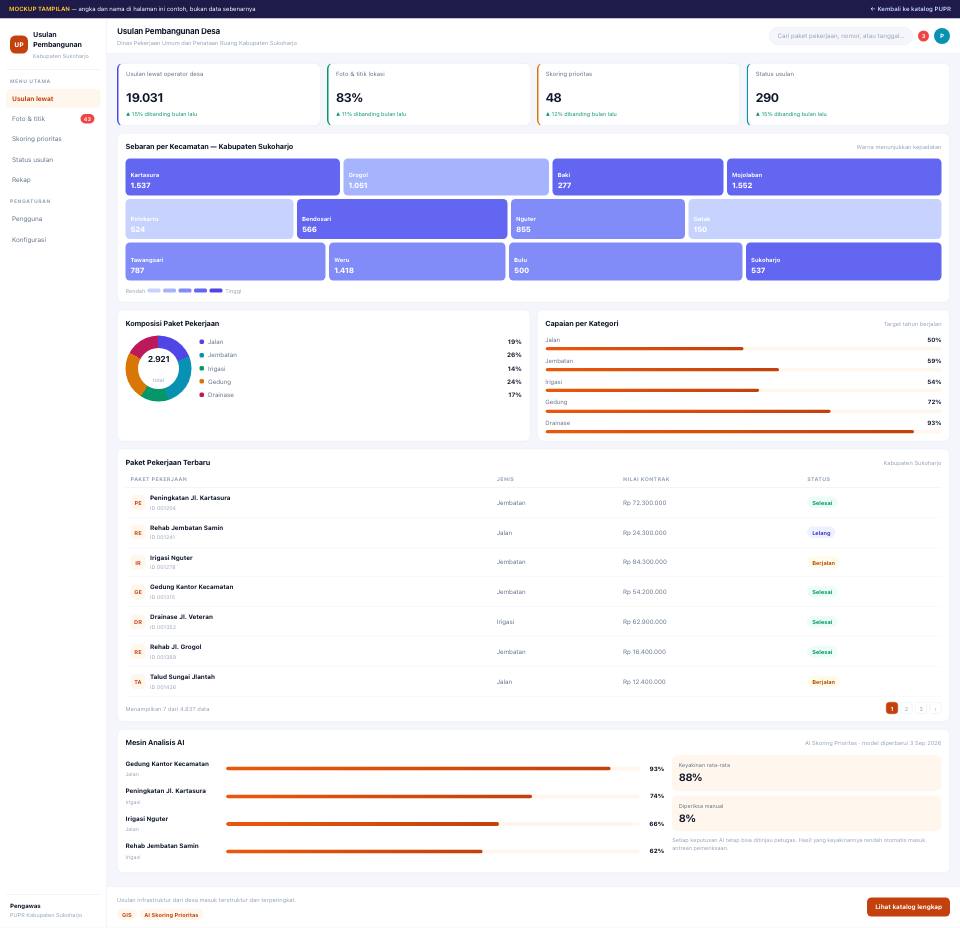Click the AI Skoring Prioritas tag
The width and height of the screenshot is (960, 928).
171,915
